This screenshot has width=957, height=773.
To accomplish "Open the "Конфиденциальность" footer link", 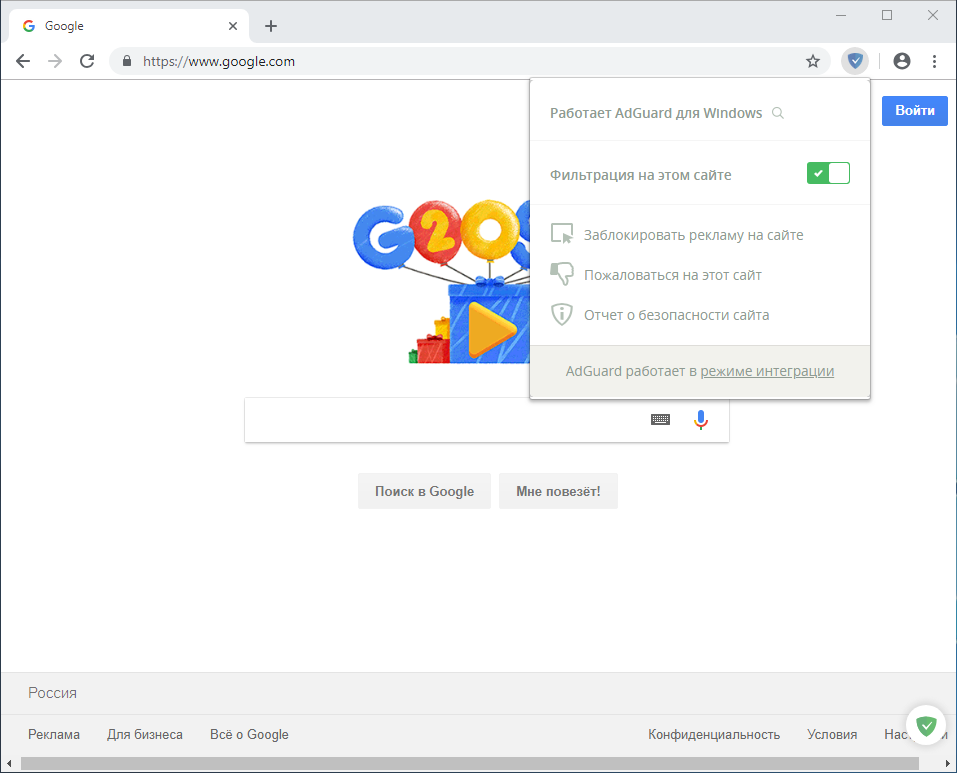I will [713, 735].
